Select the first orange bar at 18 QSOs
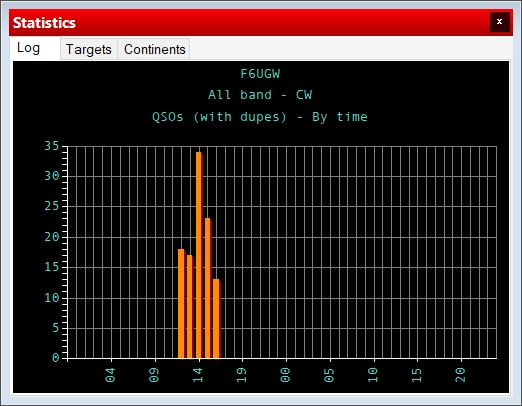522x406 pixels. click(x=181, y=304)
